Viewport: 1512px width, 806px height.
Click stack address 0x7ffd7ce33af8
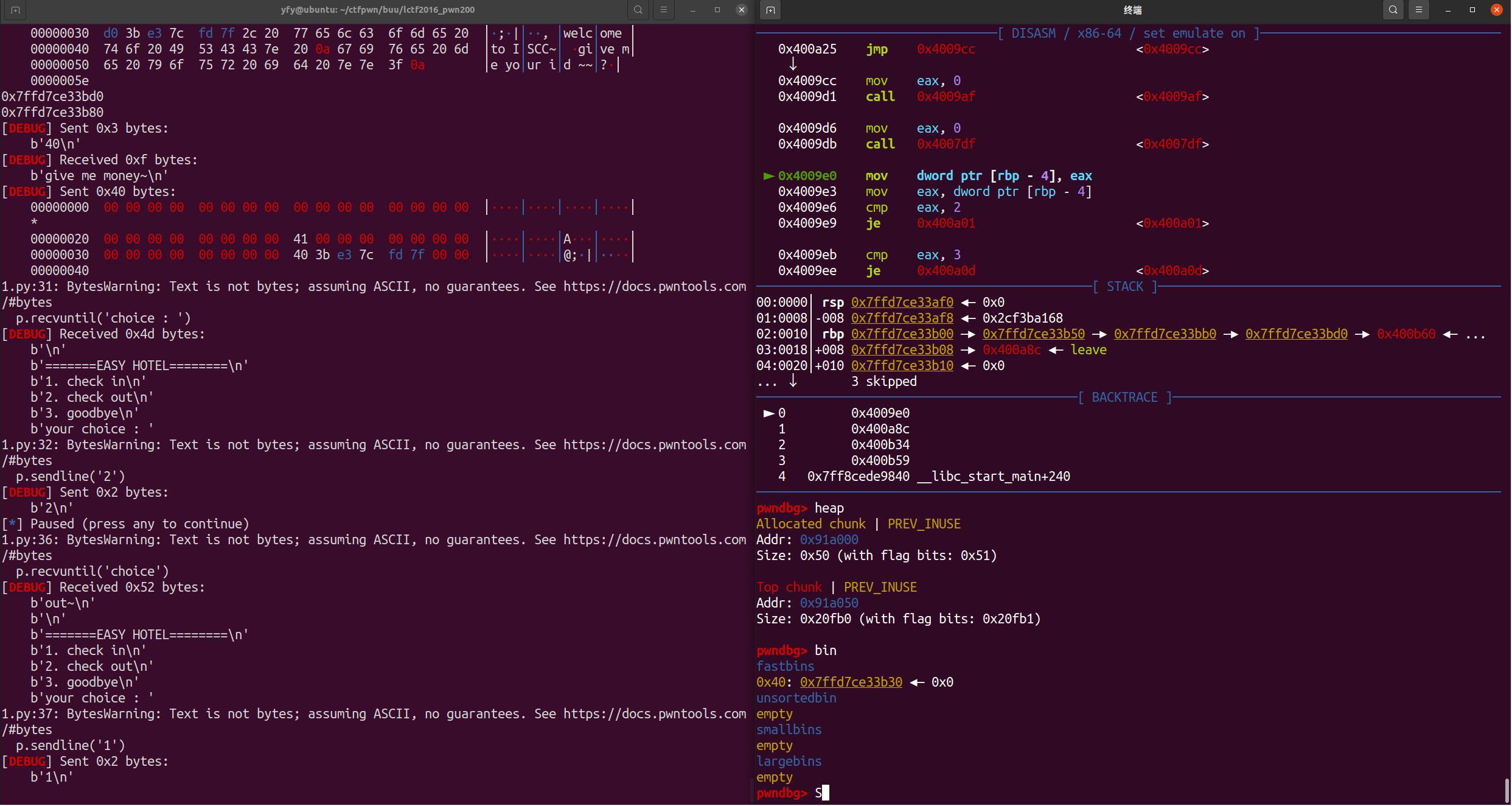click(902, 318)
